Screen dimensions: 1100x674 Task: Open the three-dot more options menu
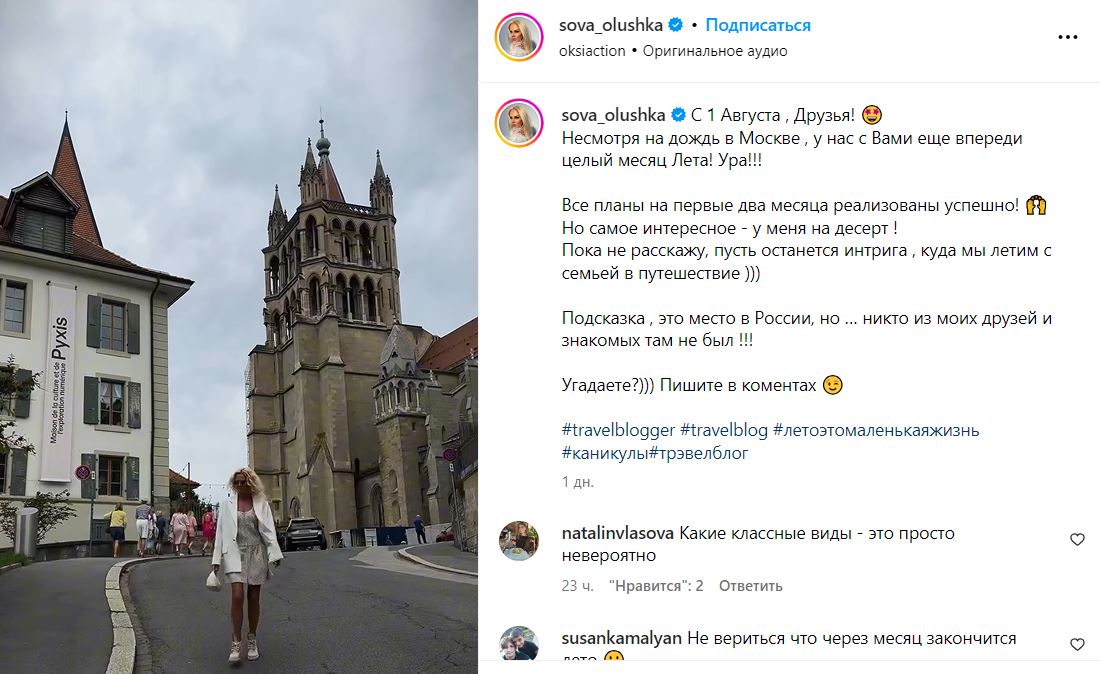click(x=1067, y=37)
